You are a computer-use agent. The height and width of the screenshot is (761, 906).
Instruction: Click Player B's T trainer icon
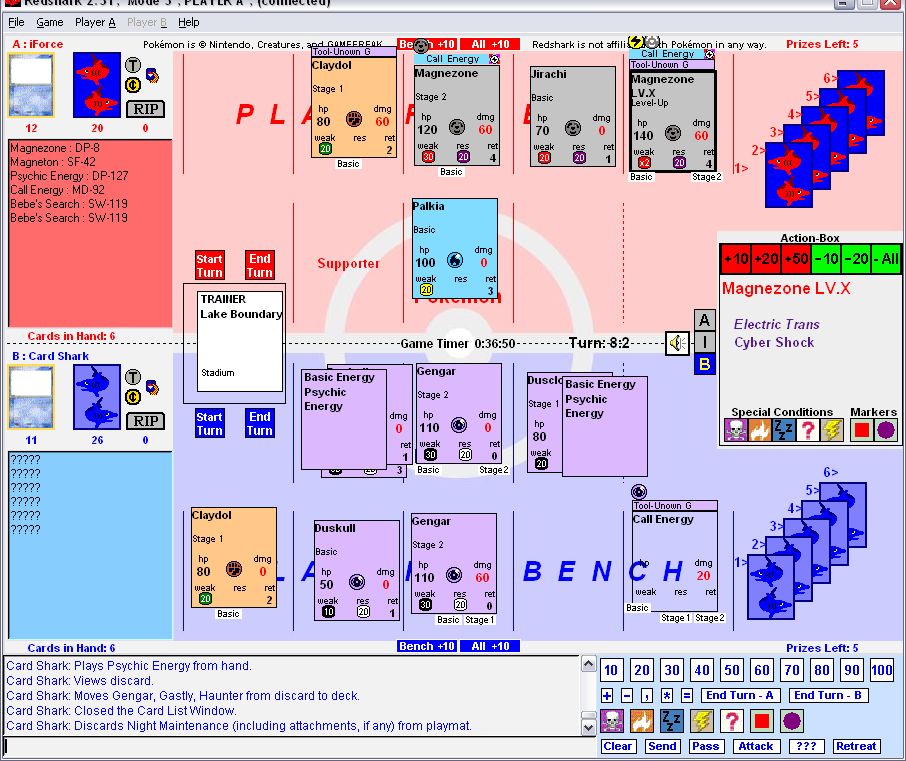pos(133,377)
